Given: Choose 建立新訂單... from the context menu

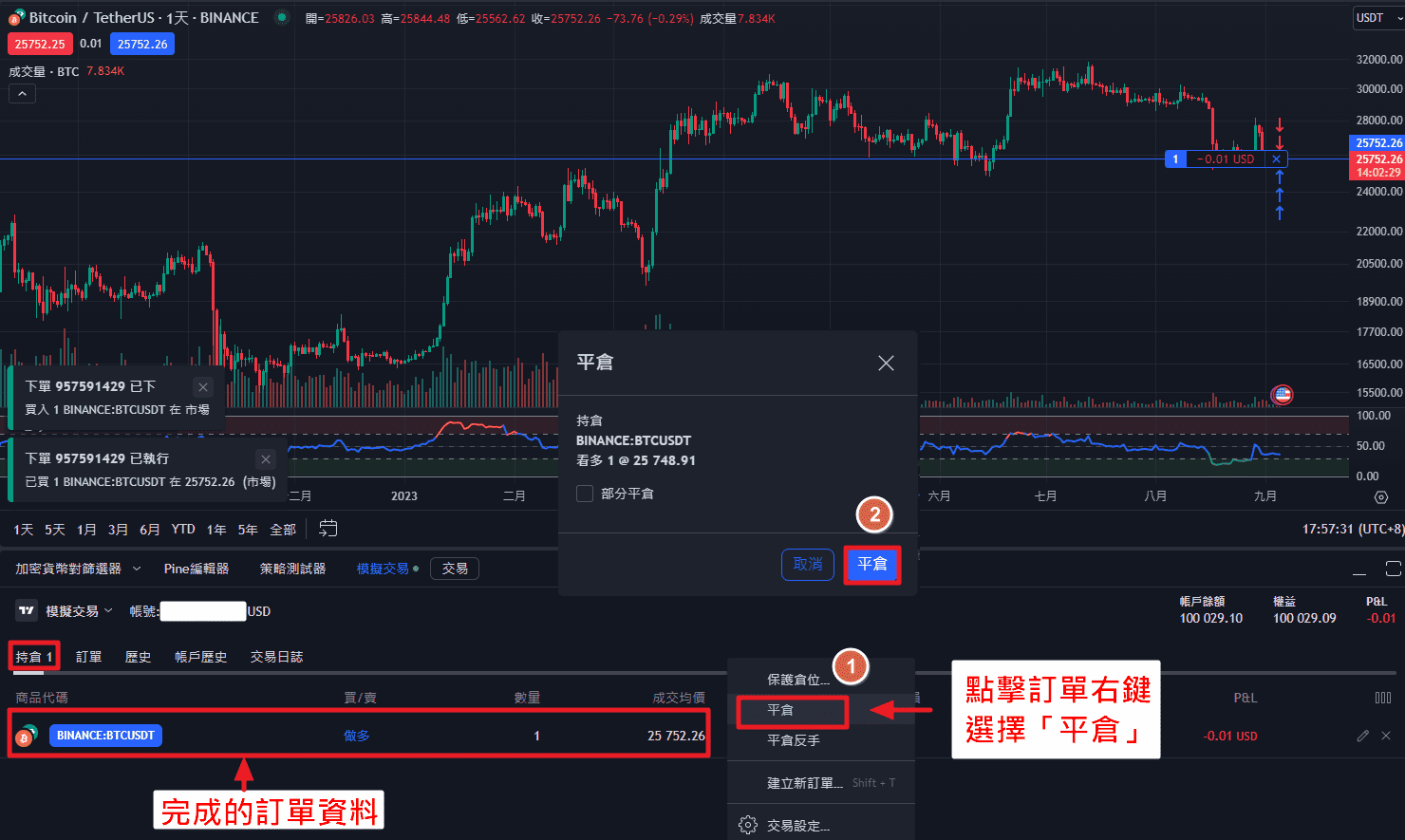Looking at the screenshot, I should [x=820, y=783].
